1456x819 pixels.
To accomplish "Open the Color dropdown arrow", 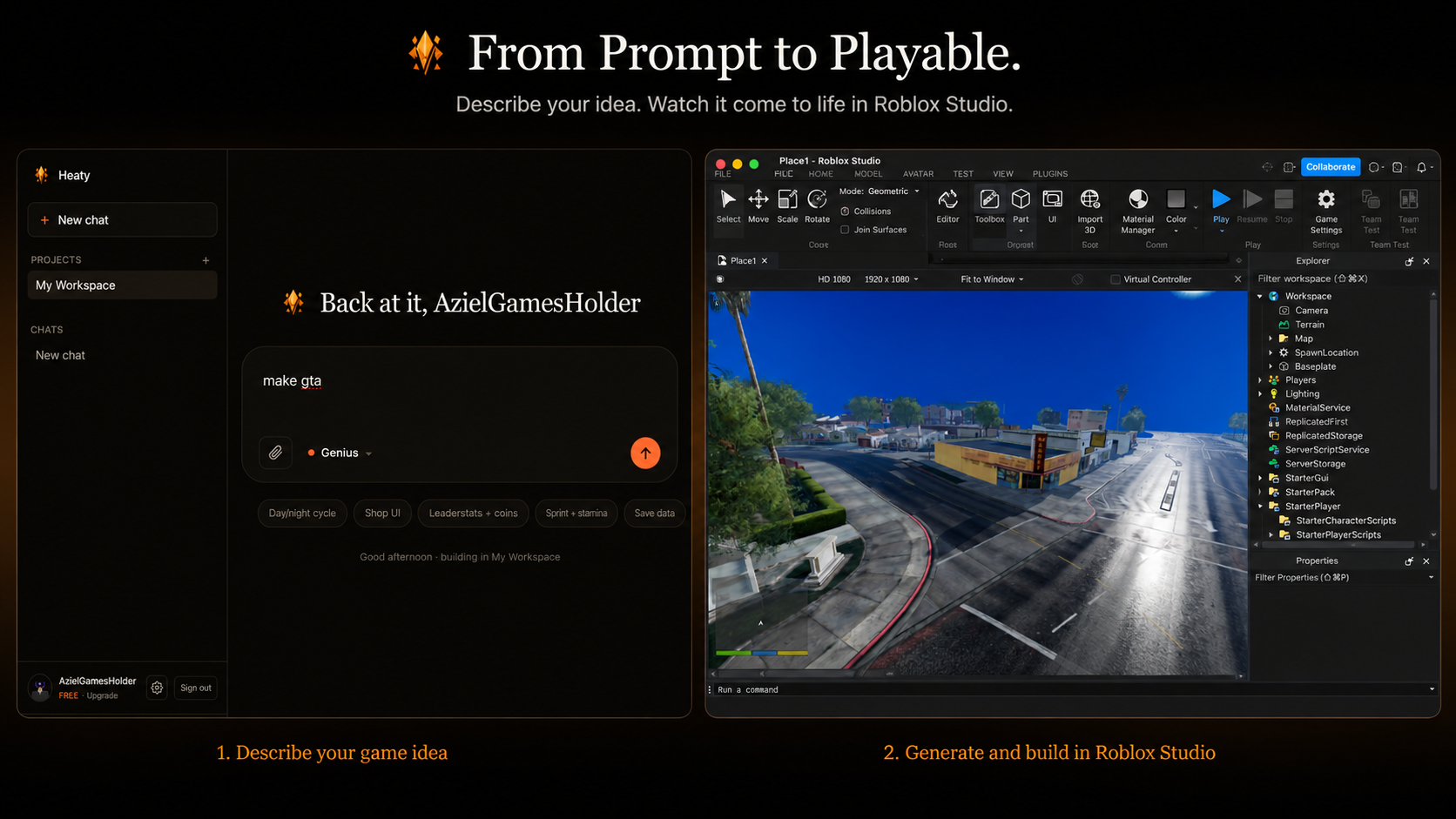I will click(1176, 231).
